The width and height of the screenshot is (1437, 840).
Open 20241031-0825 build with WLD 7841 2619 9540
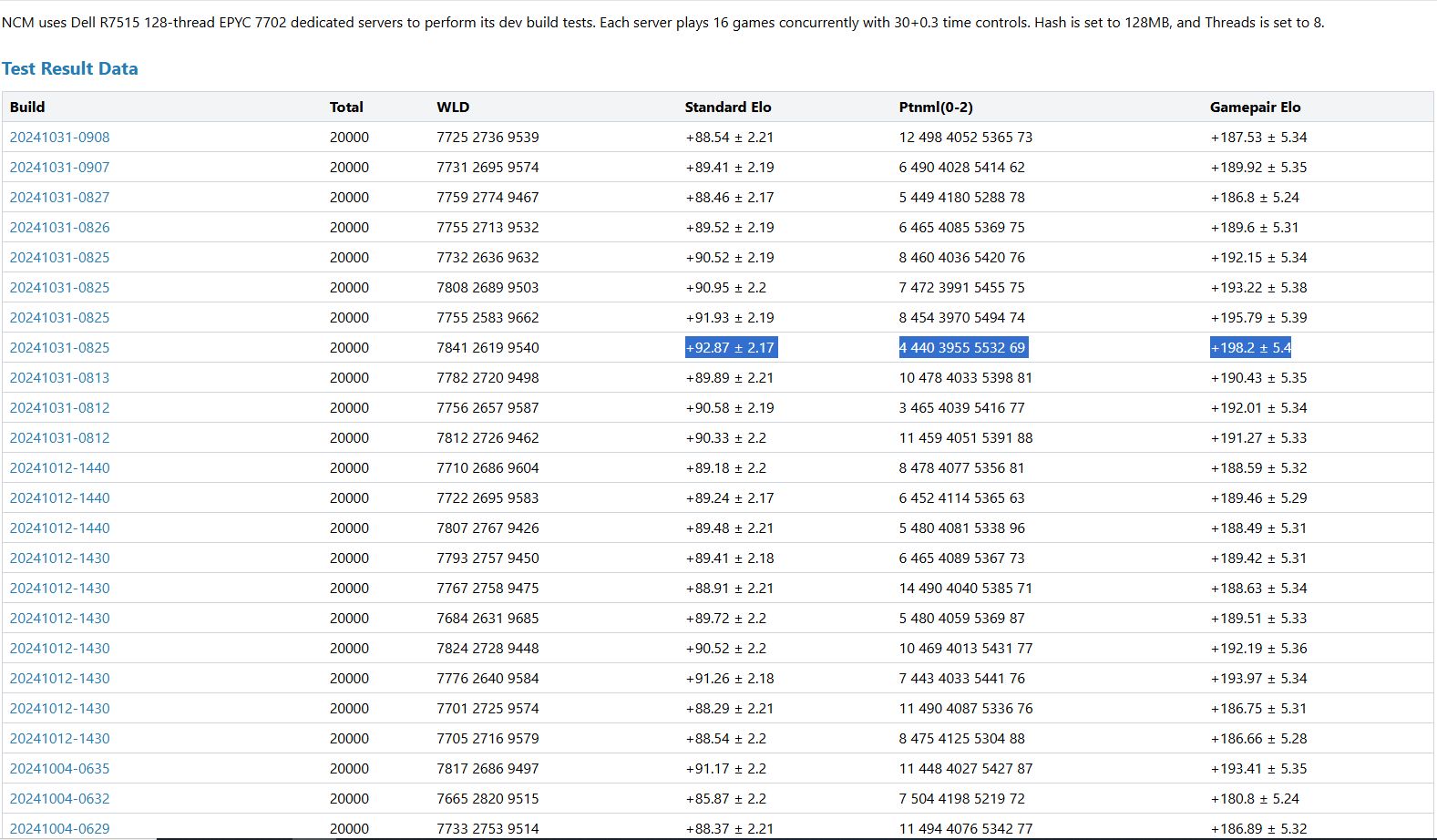[x=59, y=347]
